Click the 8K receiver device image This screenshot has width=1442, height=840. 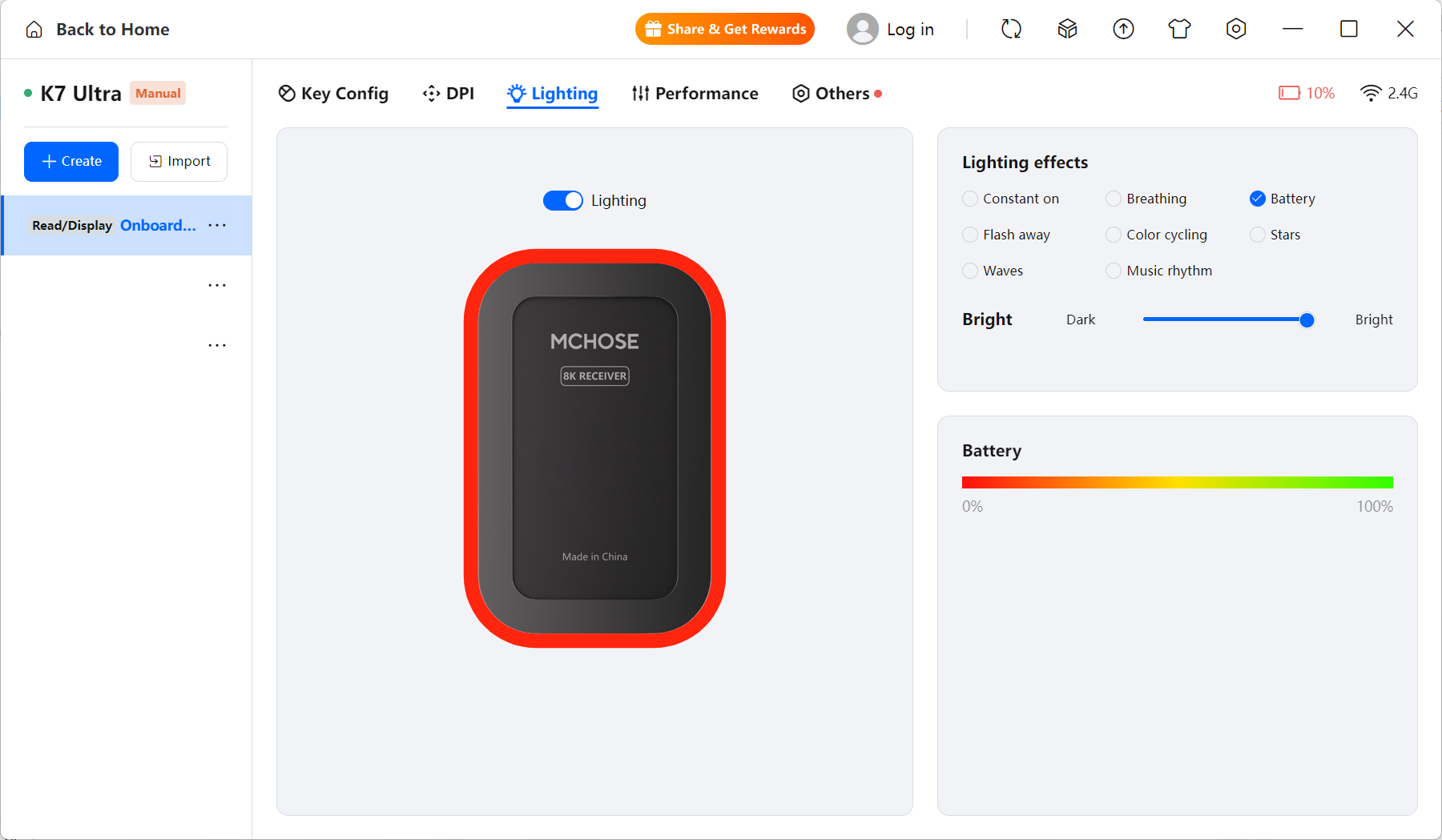(594, 448)
